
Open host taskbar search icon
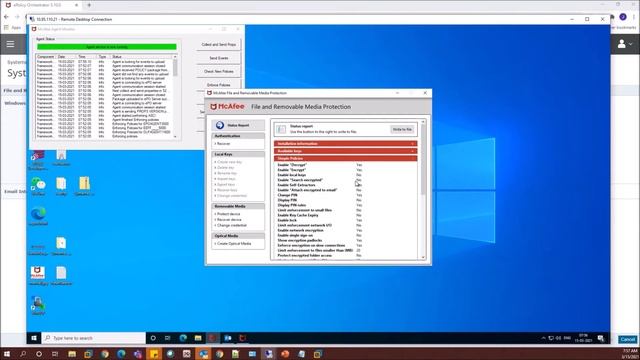click(x=23, y=354)
